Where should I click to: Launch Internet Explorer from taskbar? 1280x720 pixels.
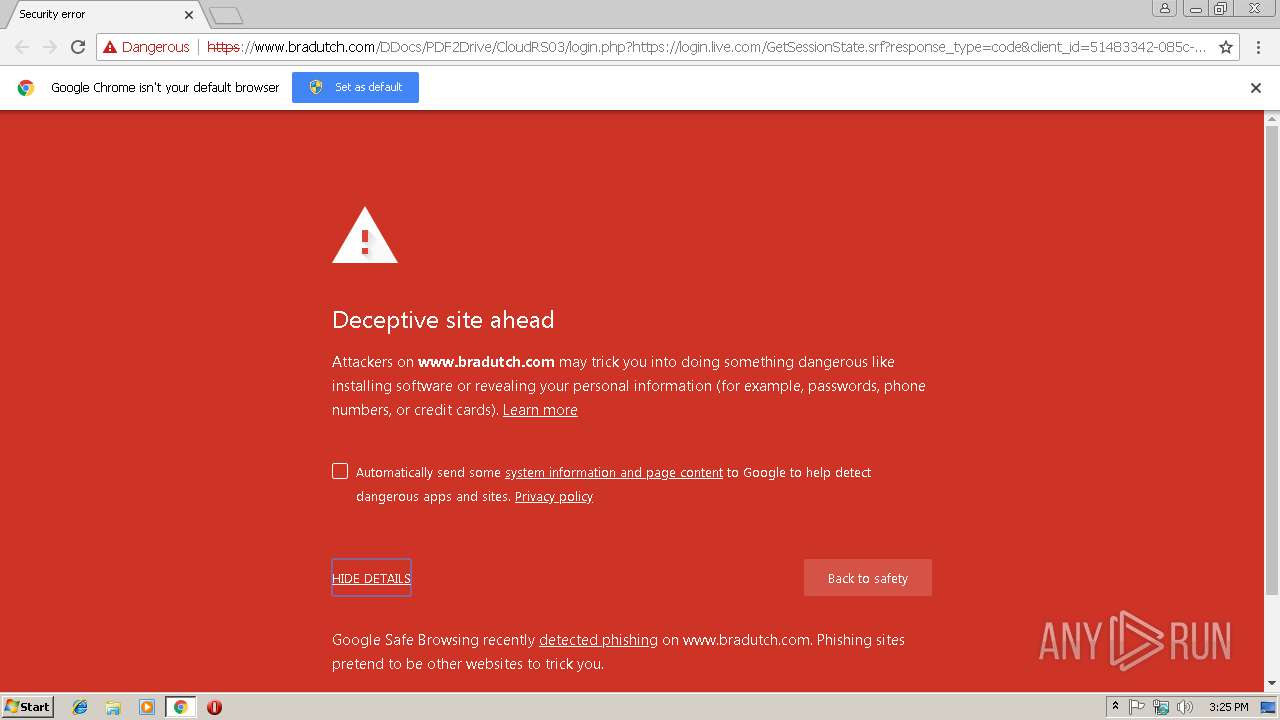pos(80,707)
